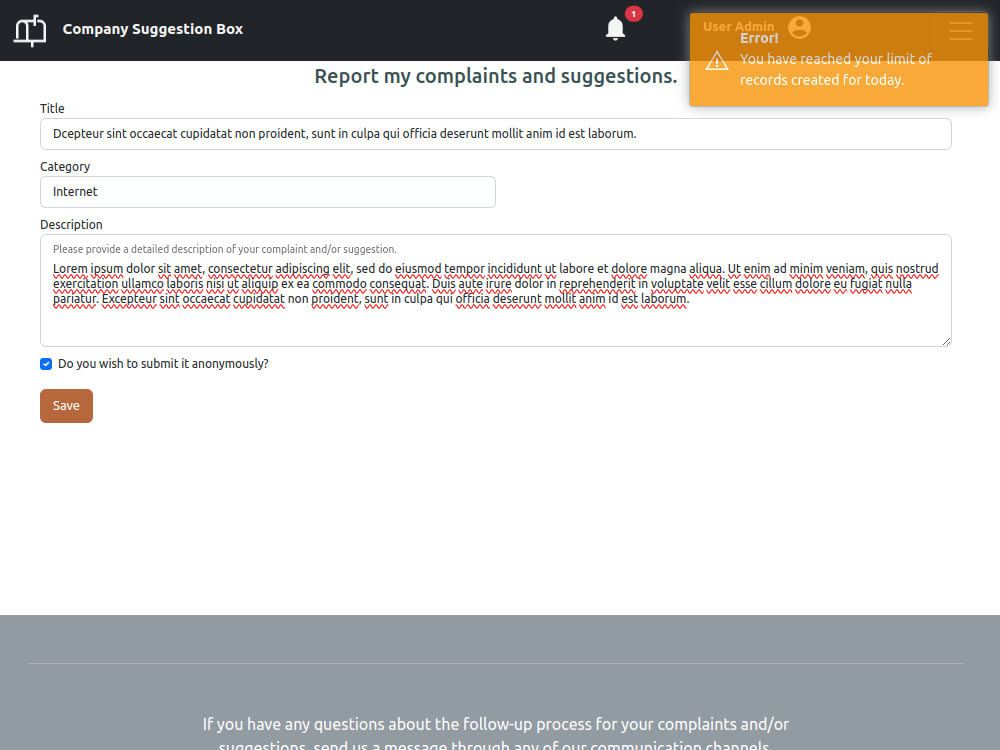Image resolution: width=1000 pixels, height=750 pixels.
Task: Click inside the Description textarea
Action: tap(496, 291)
